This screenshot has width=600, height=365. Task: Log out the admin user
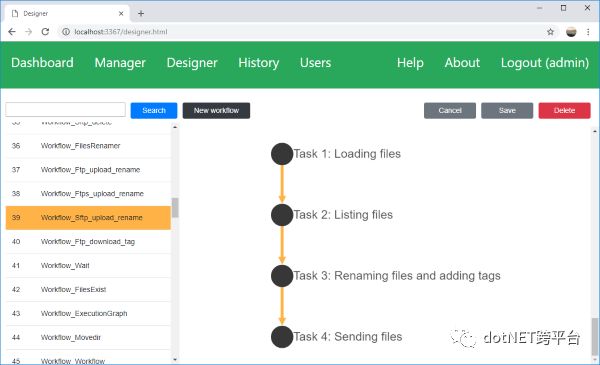[x=545, y=63]
